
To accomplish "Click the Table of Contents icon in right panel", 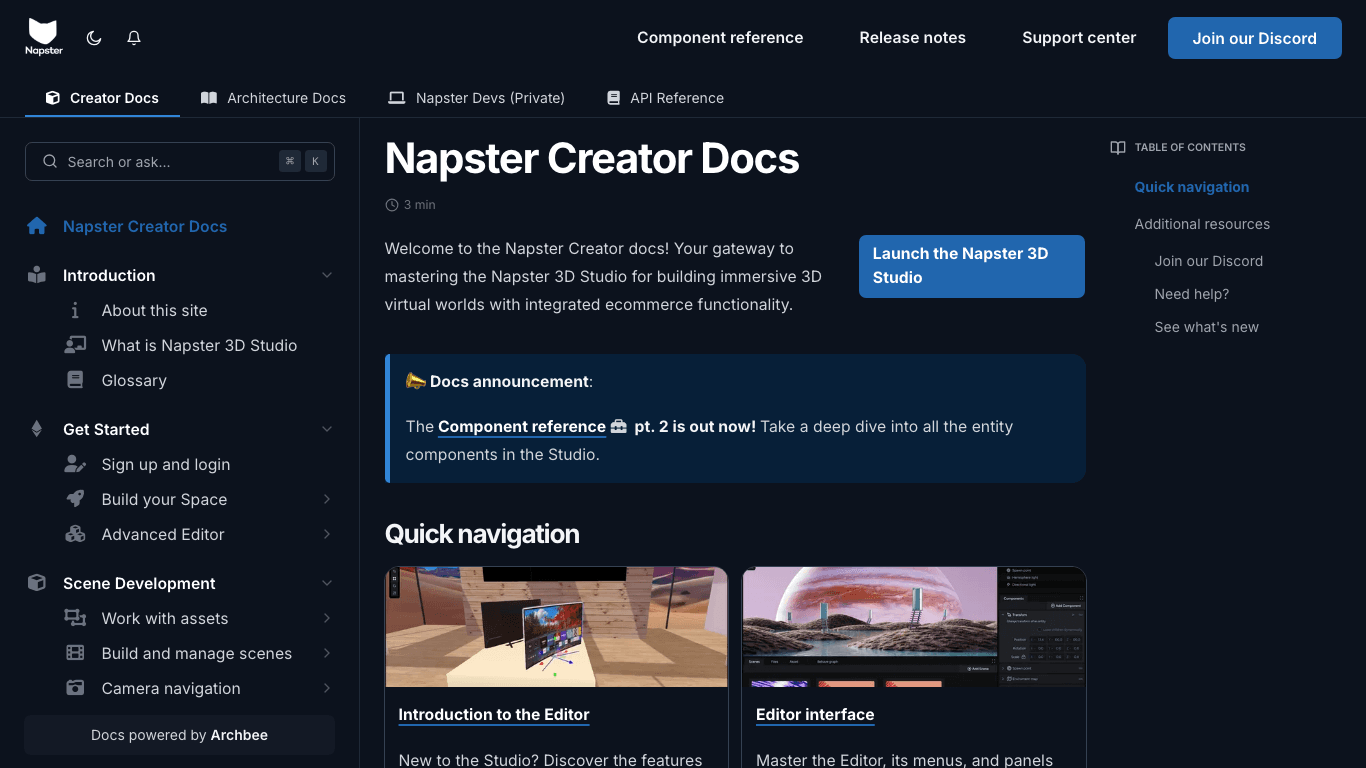I will tap(1116, 147).
